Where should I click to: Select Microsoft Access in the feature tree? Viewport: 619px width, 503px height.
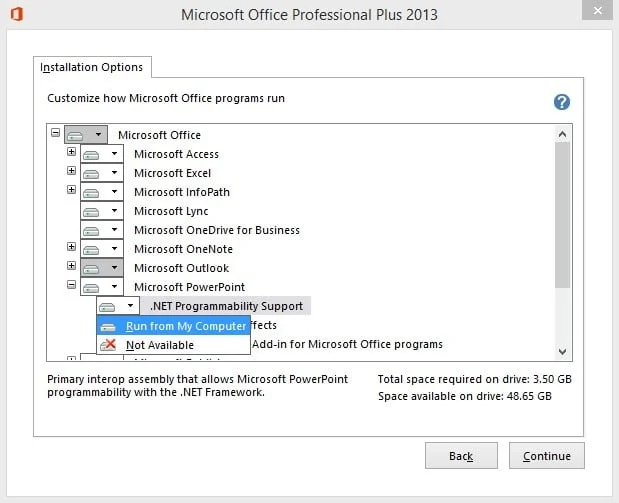(x=176, y=154)
